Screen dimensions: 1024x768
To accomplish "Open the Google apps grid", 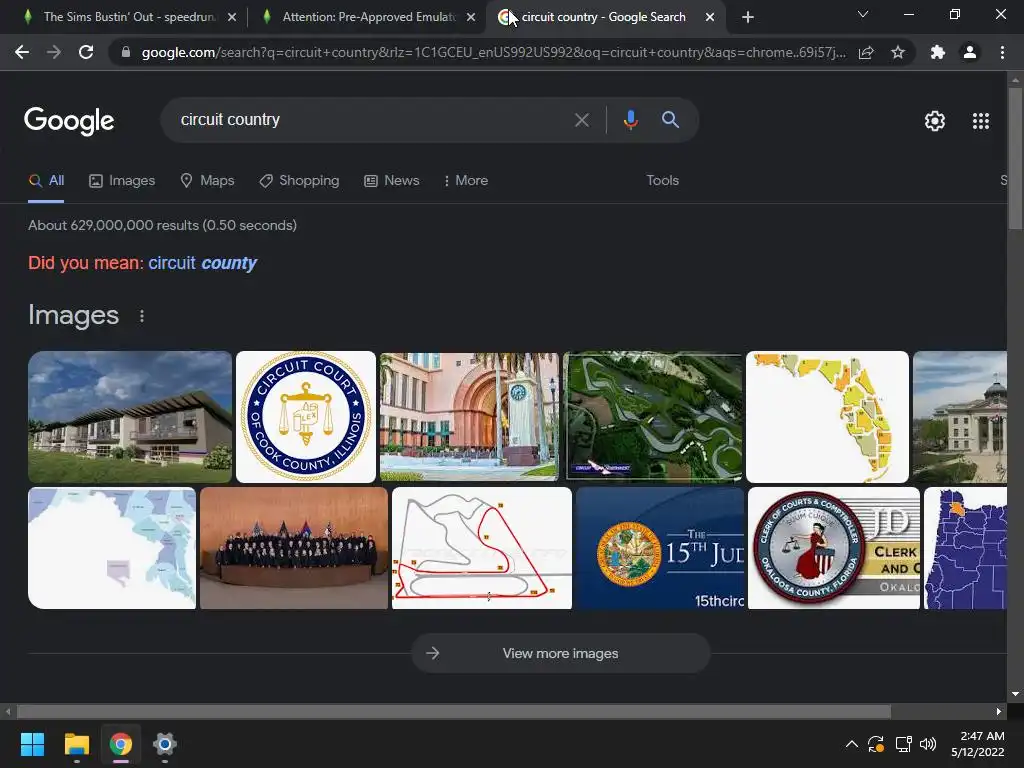I will pos(981,121).
